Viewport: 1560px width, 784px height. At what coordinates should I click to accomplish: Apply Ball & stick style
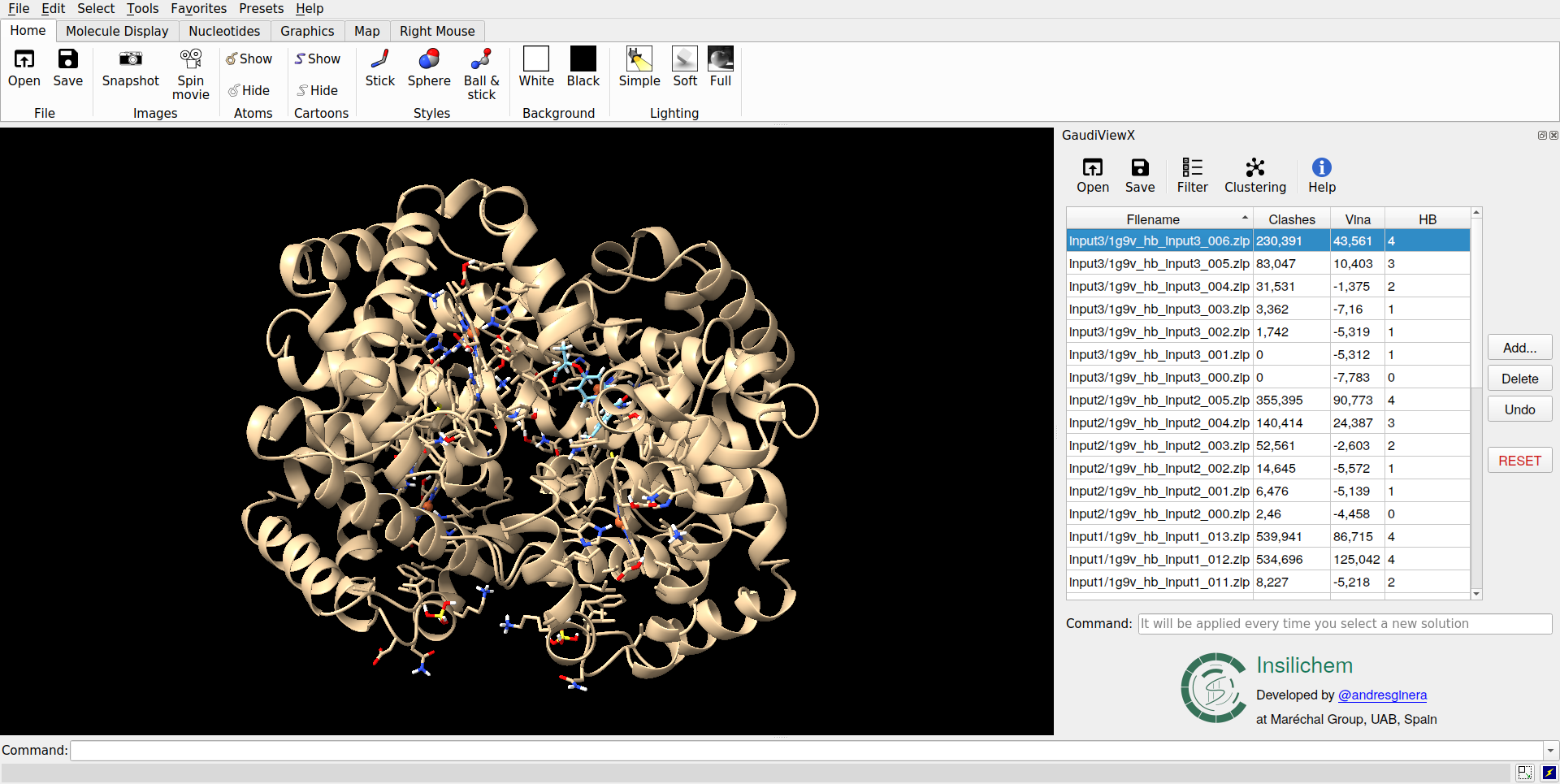coord(482,74)
